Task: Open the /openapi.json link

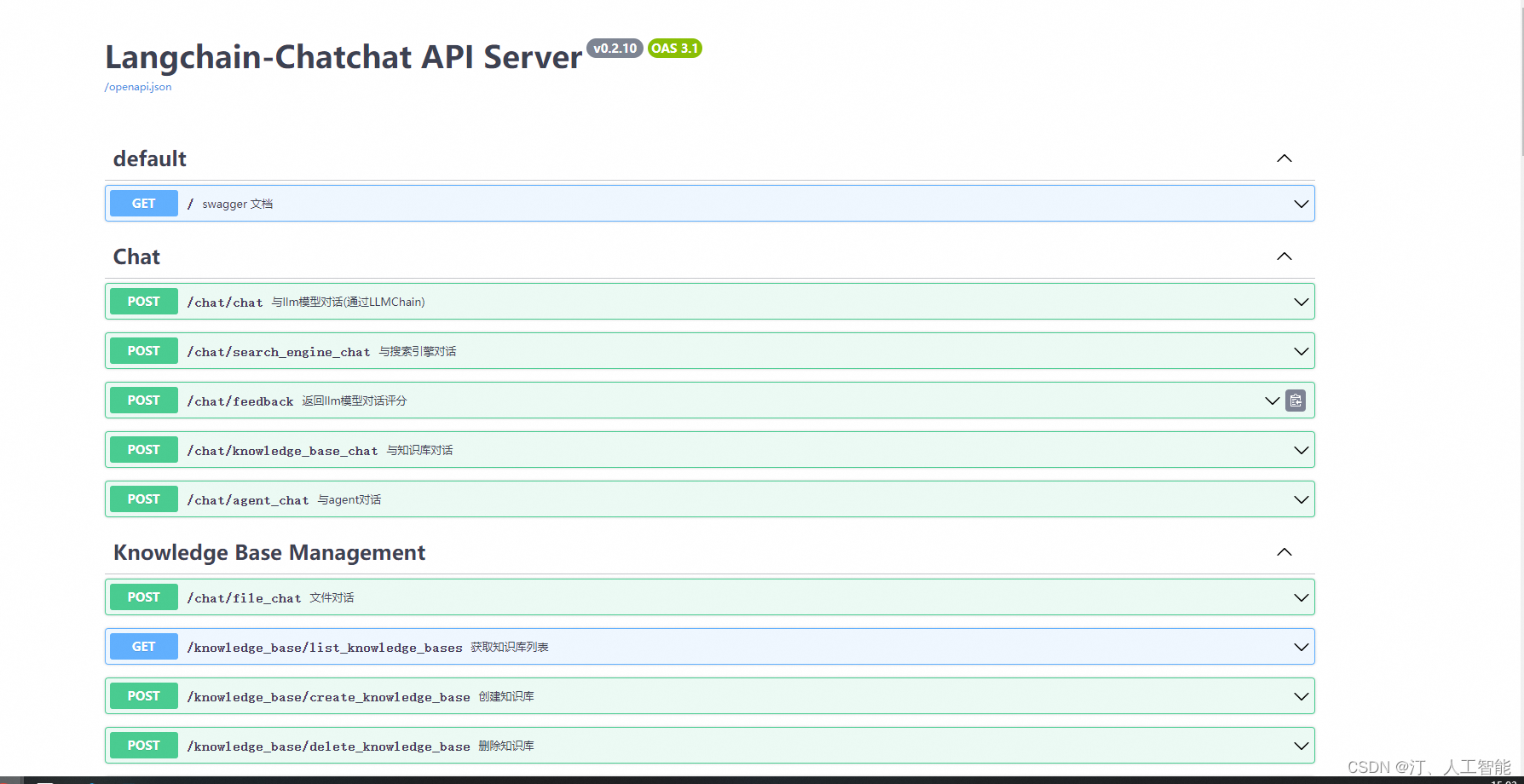Action: point(138,87)
